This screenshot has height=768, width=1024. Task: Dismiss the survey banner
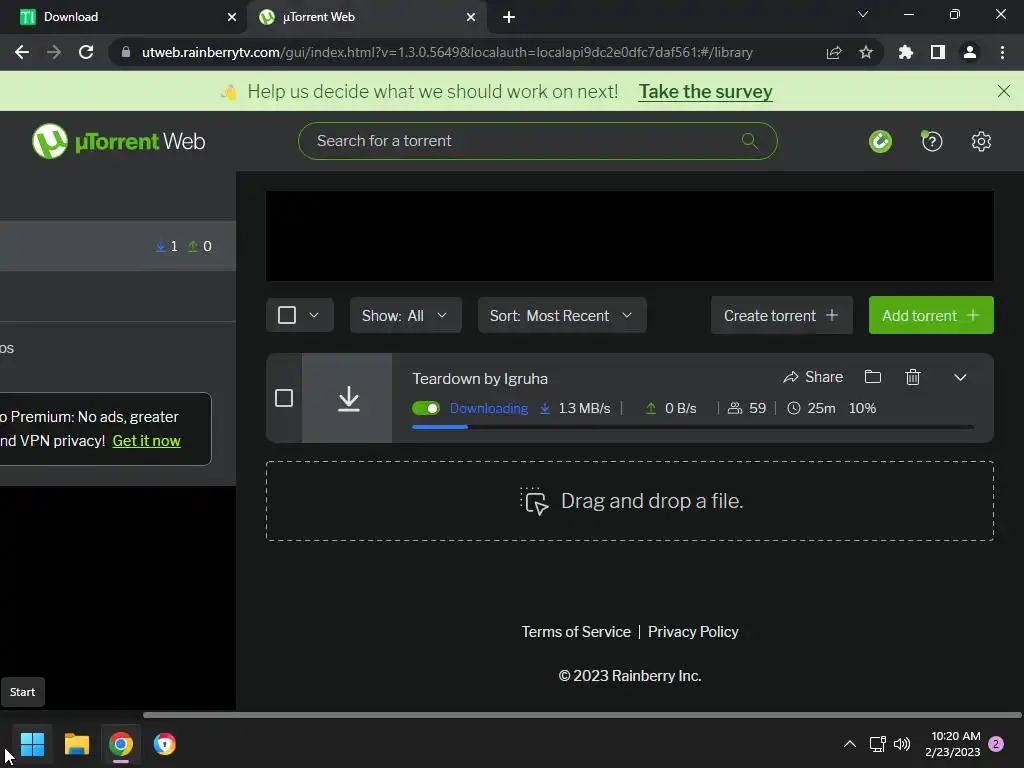[x=1004, y=91]
